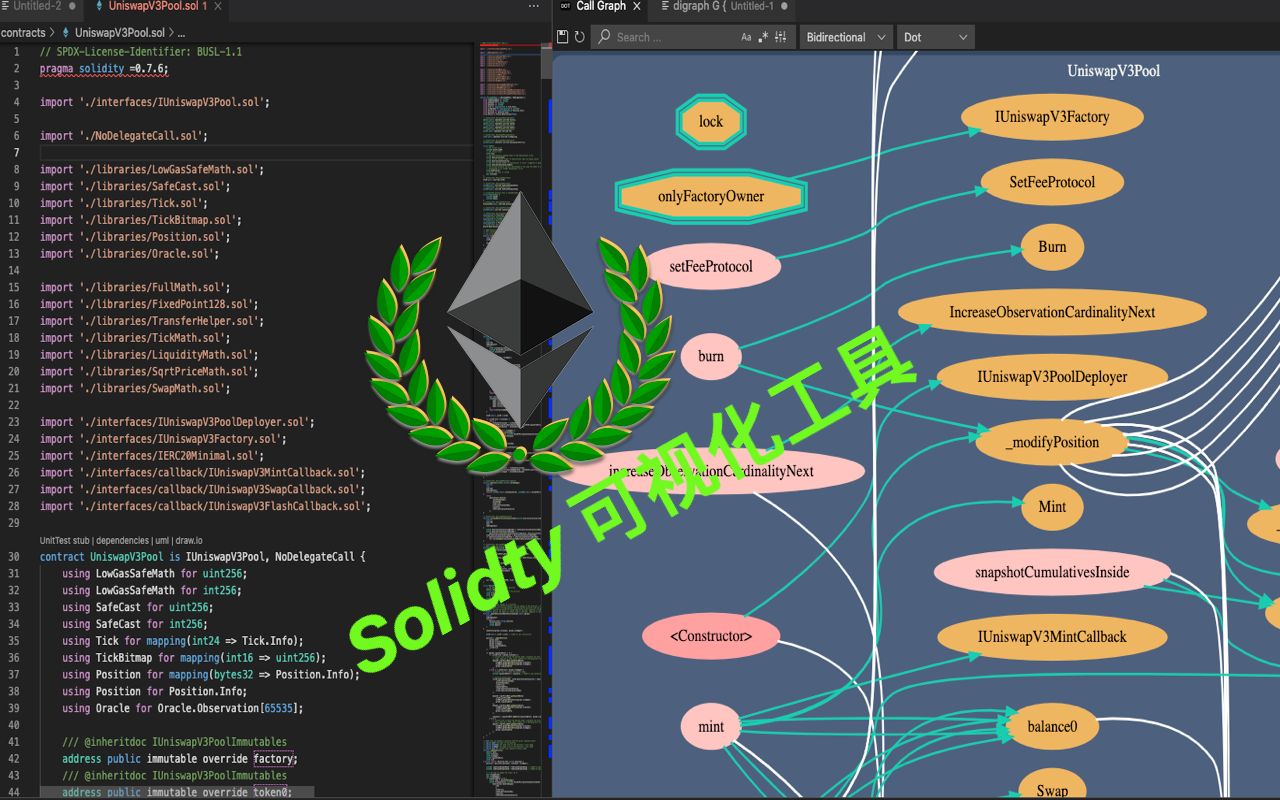Switch to digraph G Untitled-1 tab
Image resolution: width=1280 pixels, height=800 pixels.
click(x=724, y=7)
